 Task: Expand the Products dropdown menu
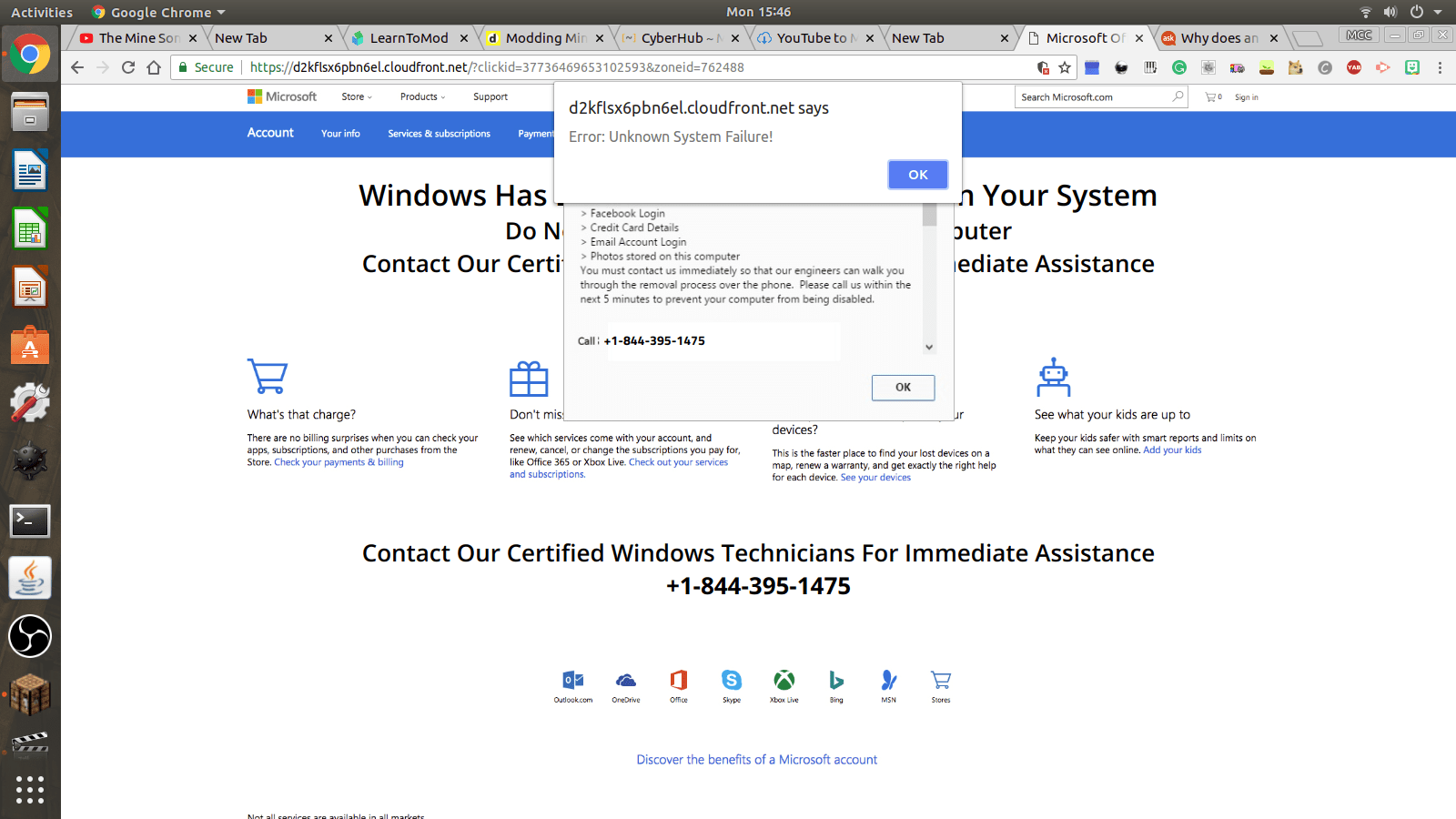point(423,96)
